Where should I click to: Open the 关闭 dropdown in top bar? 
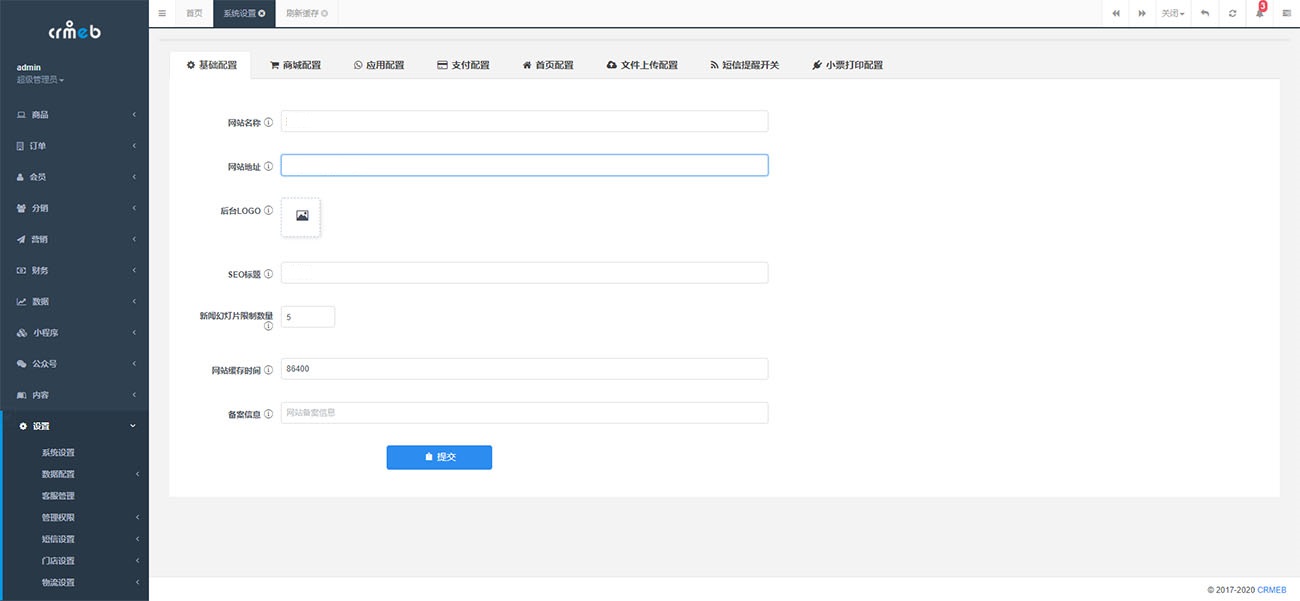(x=1173, y=13)
